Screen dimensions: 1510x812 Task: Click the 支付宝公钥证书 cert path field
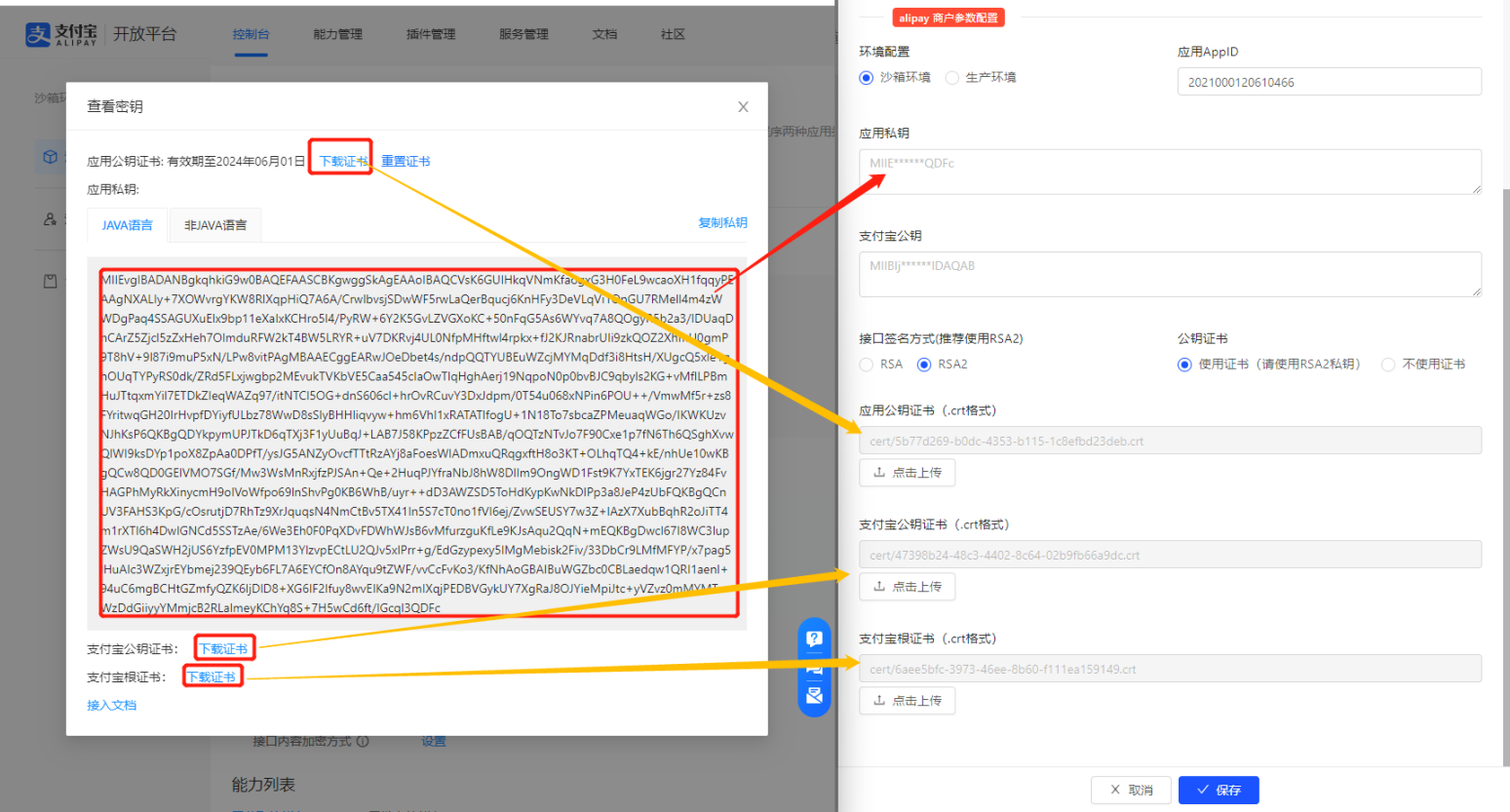(1170, 555)
